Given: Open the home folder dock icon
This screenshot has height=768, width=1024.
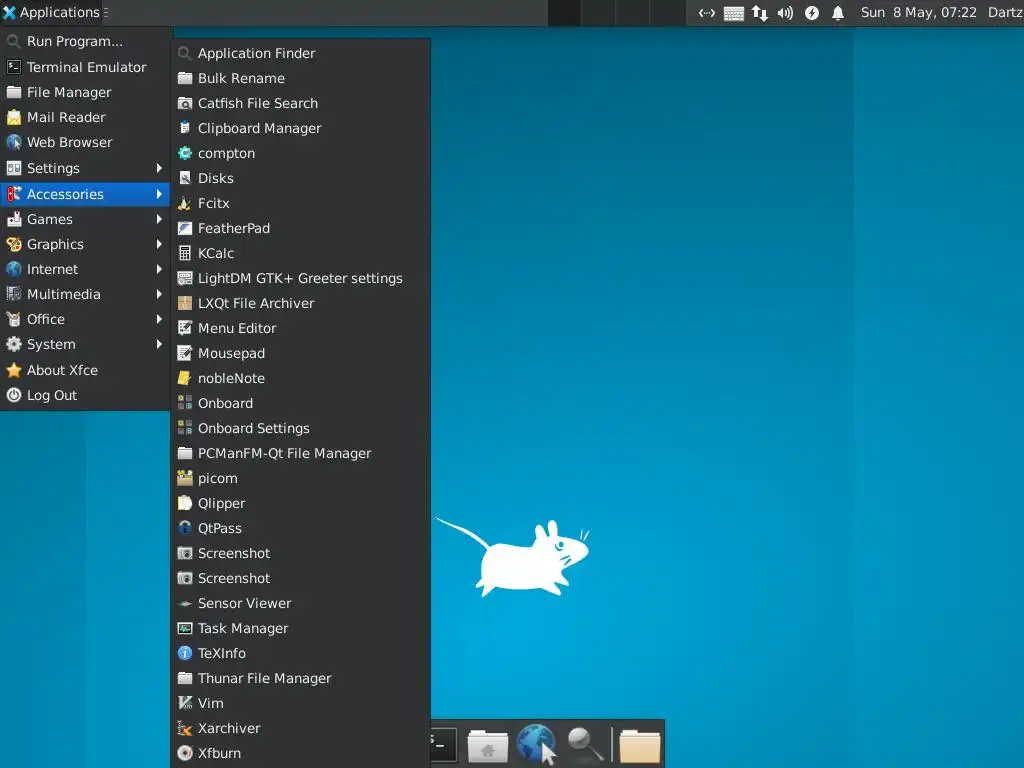Looking at the screenshot, I should [488, 746].
